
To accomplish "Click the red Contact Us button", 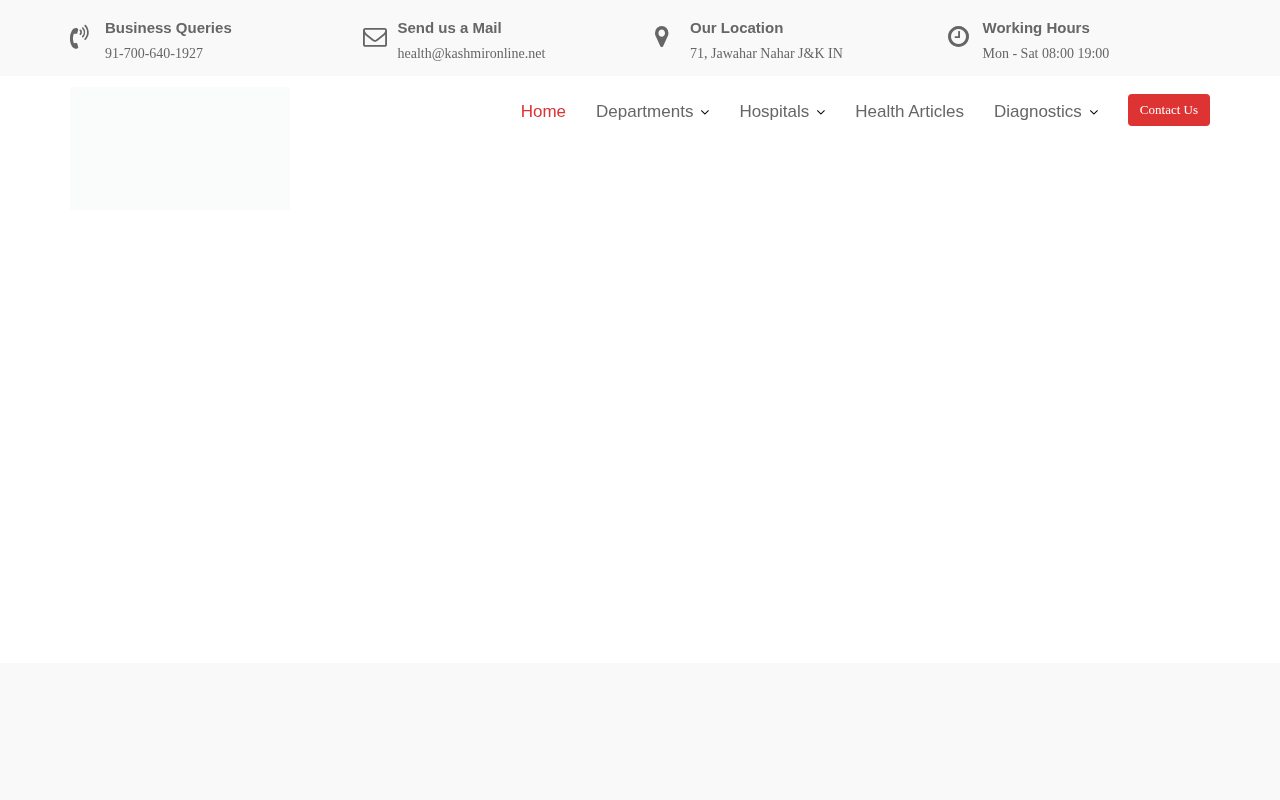I will pos(1169,110).
